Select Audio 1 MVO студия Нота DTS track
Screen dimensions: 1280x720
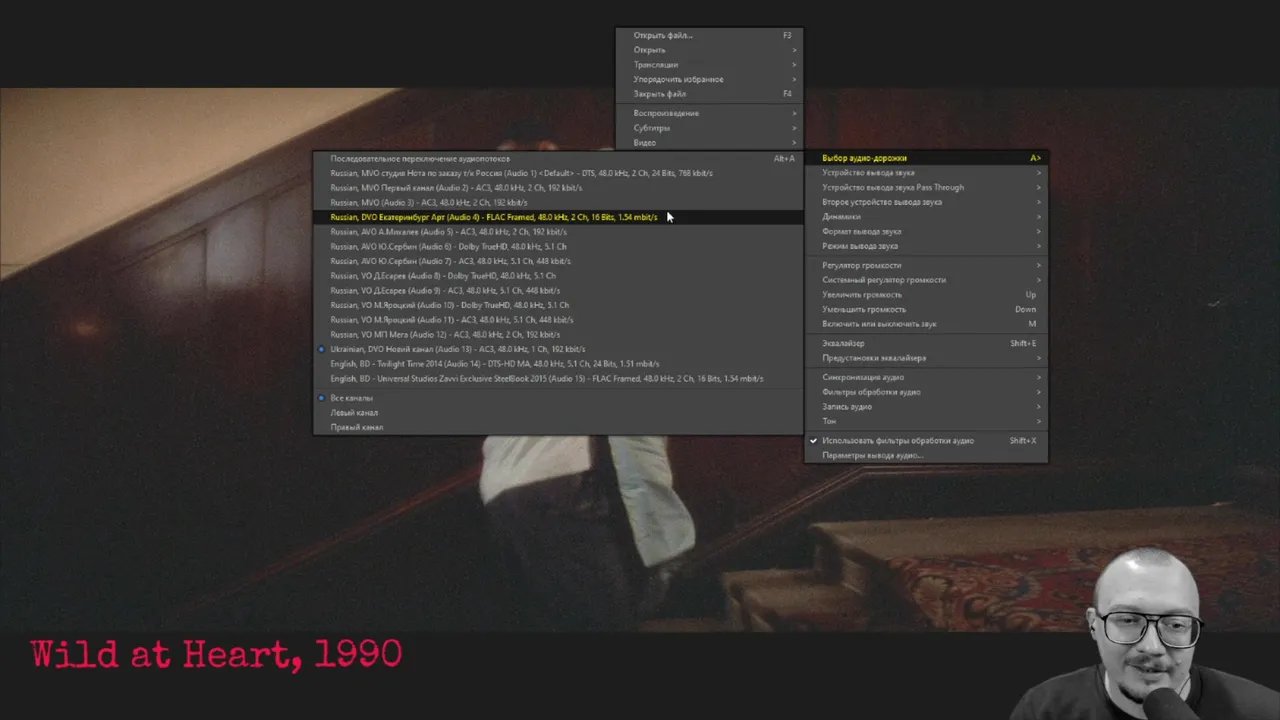pos(558,173)
